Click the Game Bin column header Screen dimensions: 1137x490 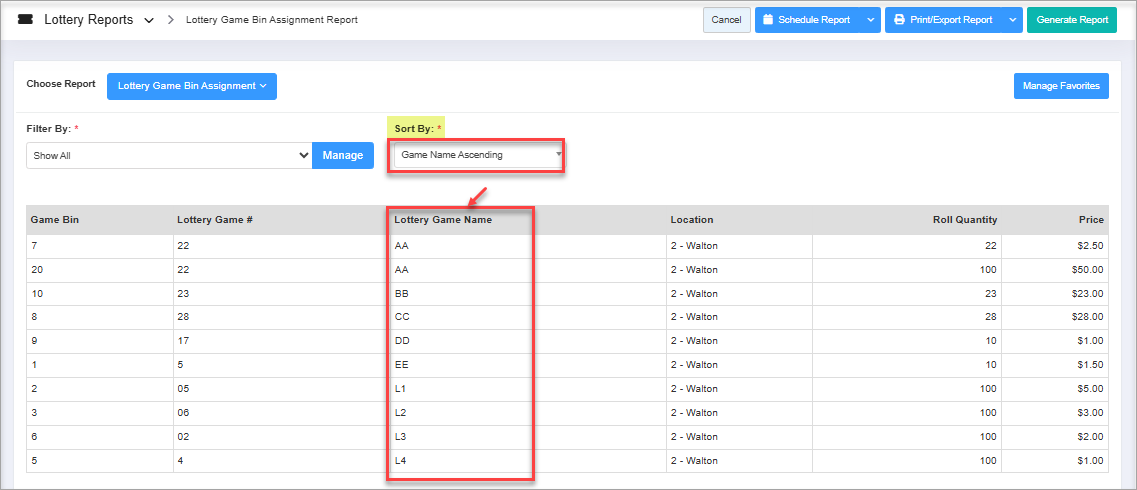[54, 220]
